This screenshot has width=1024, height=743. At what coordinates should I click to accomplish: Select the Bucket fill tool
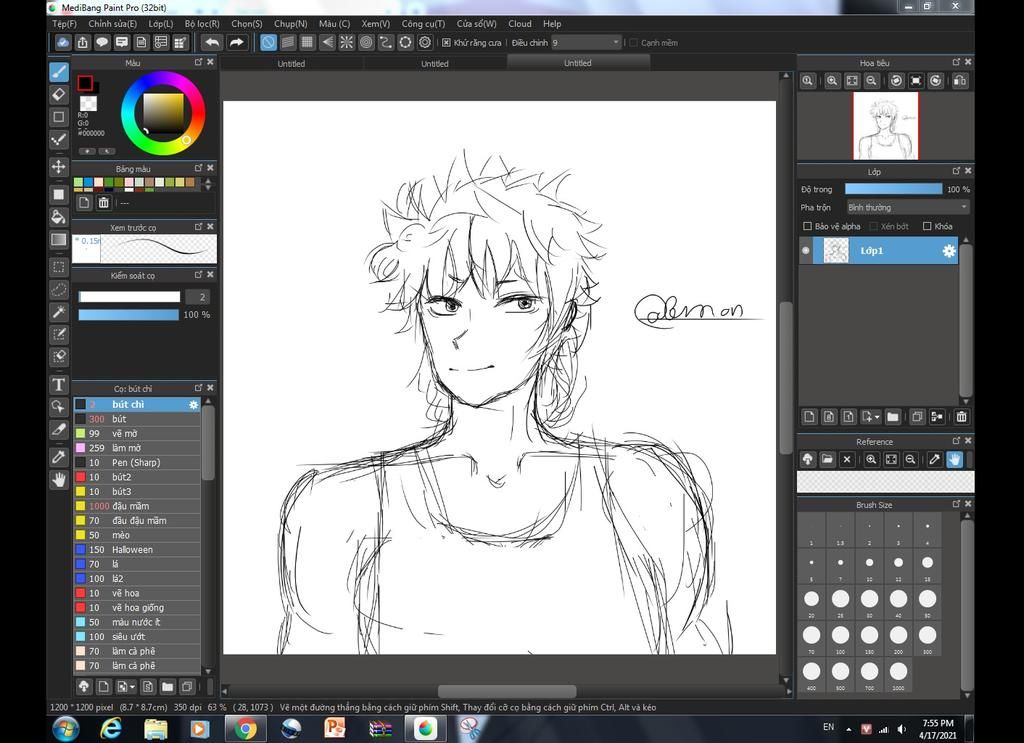click(59, 217)
